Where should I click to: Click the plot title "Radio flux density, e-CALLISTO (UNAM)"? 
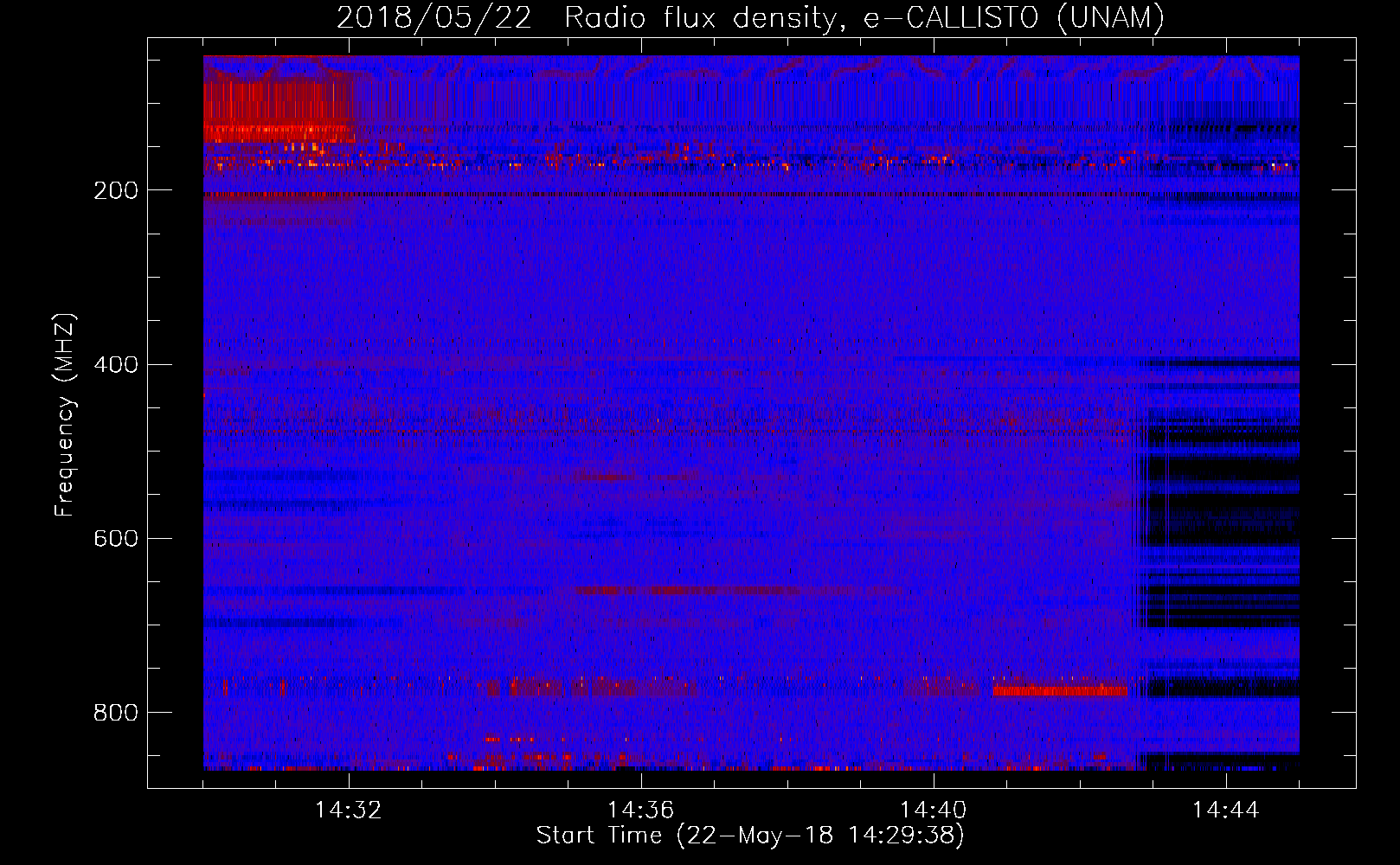point(864,17)
